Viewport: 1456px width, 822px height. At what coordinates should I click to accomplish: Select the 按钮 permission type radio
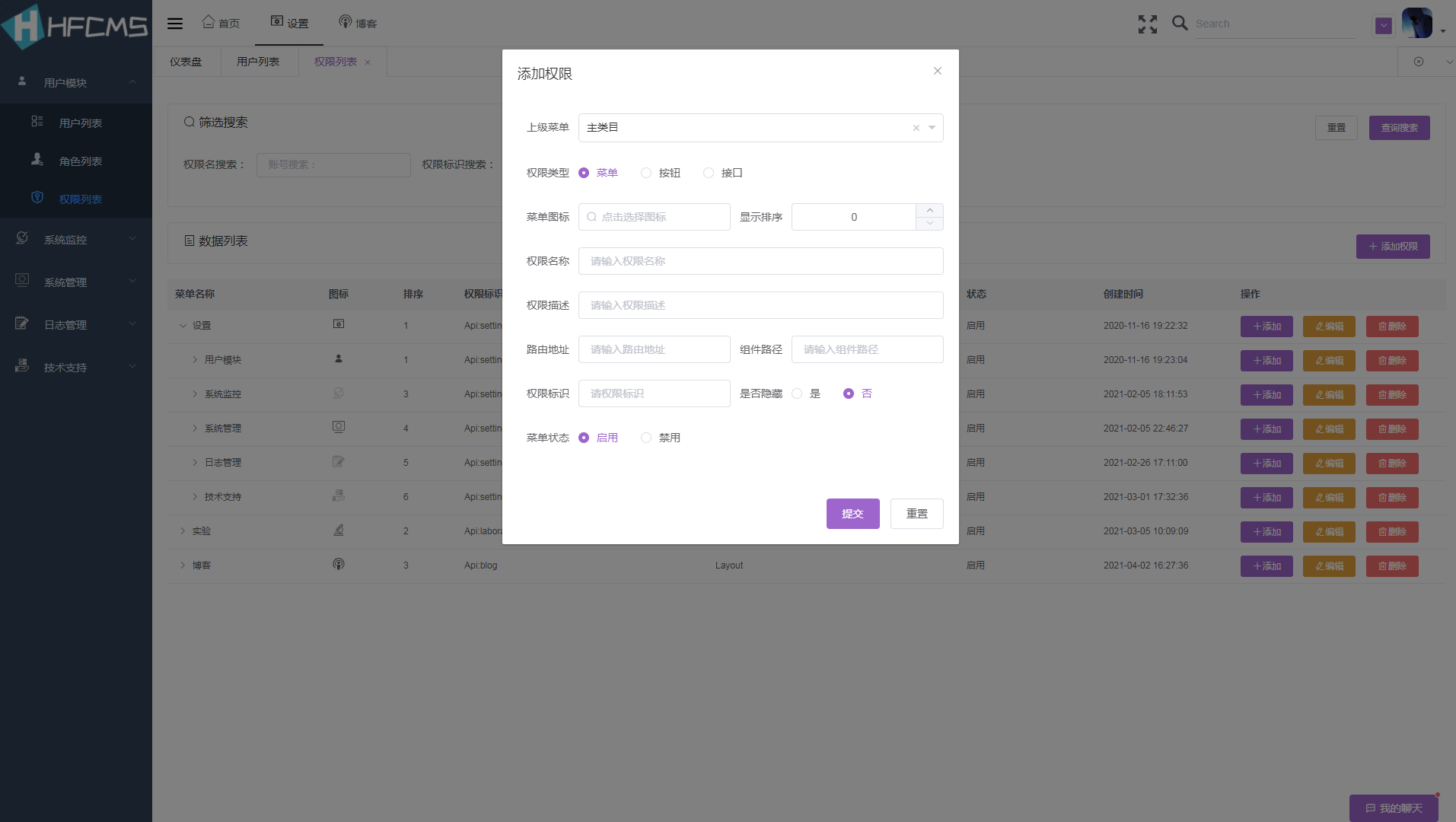click(646, 173)
